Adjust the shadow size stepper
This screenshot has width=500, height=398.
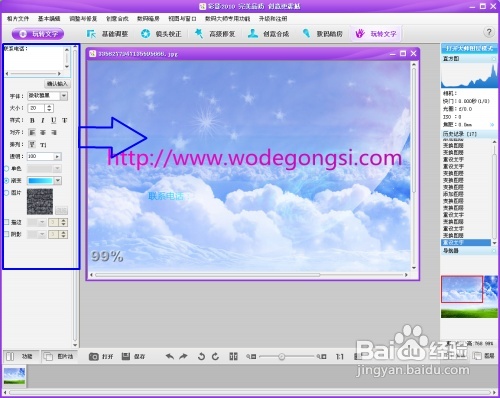pos(63,234)
